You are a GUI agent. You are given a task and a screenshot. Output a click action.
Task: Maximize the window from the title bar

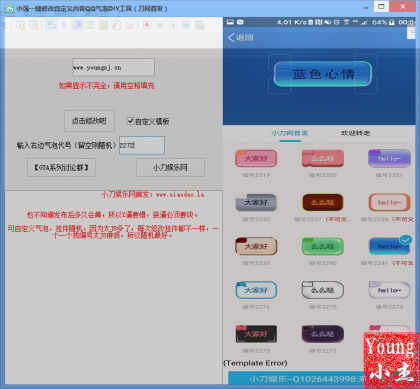[x=381, y=6]
